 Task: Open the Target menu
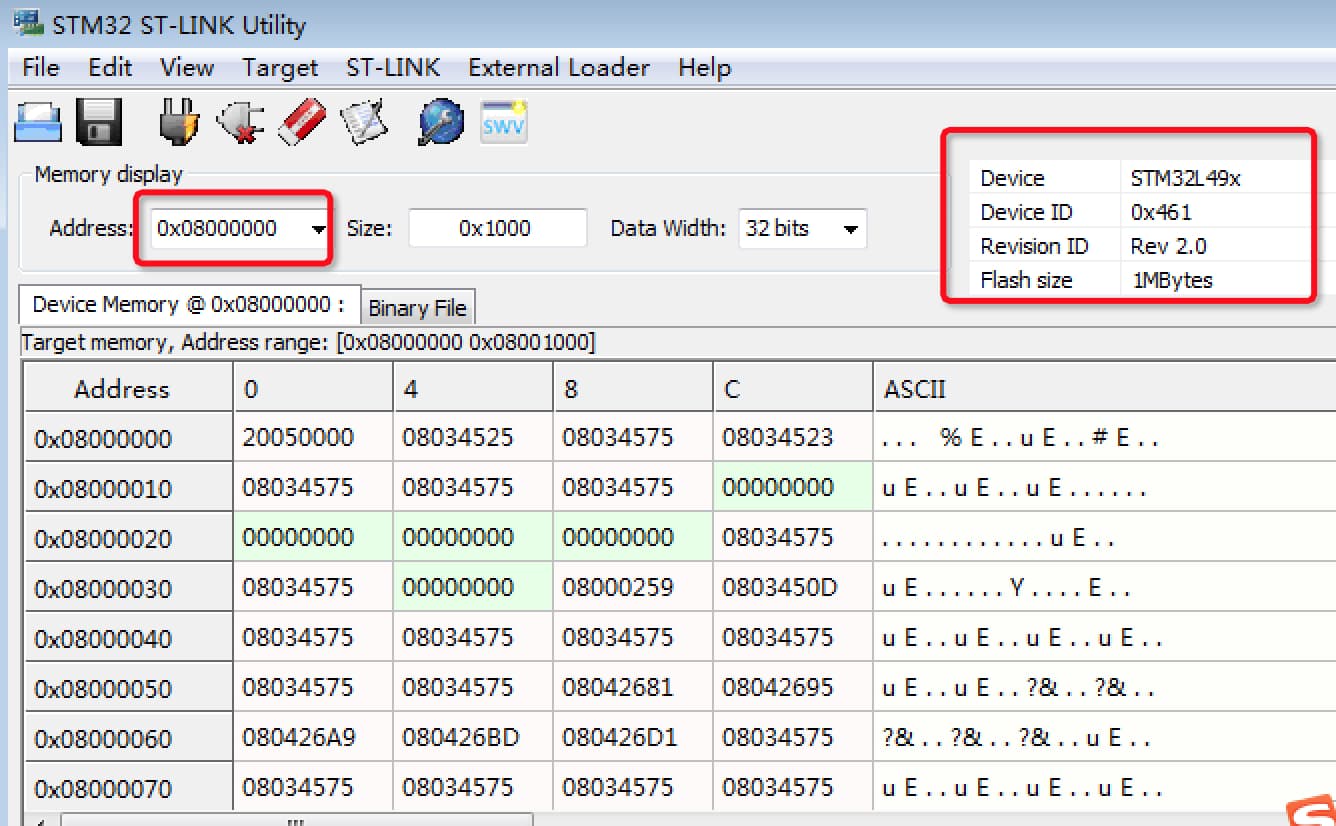click(x=280, y=68)
